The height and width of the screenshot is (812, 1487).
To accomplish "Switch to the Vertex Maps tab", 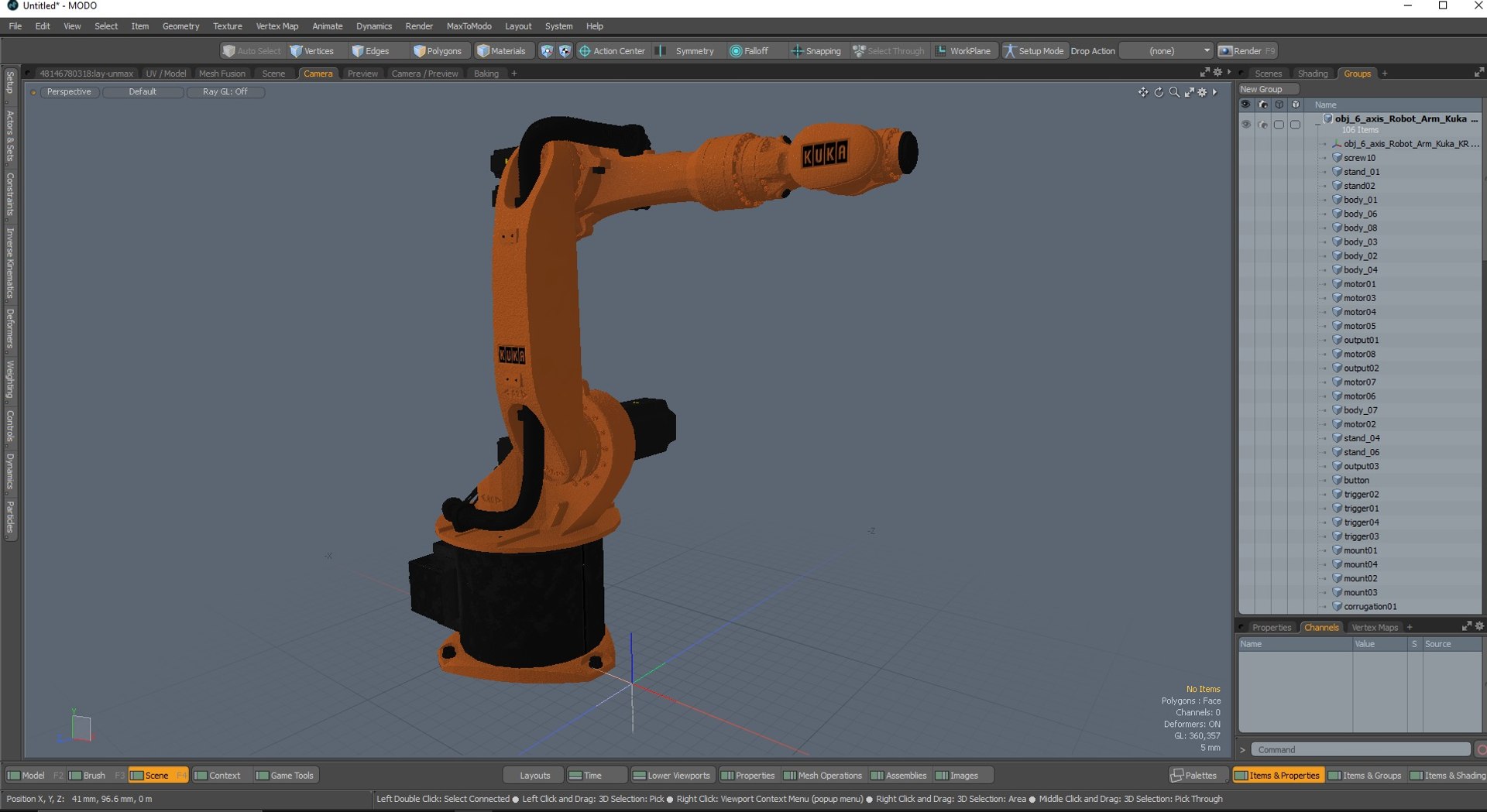I will (1375, 628).
